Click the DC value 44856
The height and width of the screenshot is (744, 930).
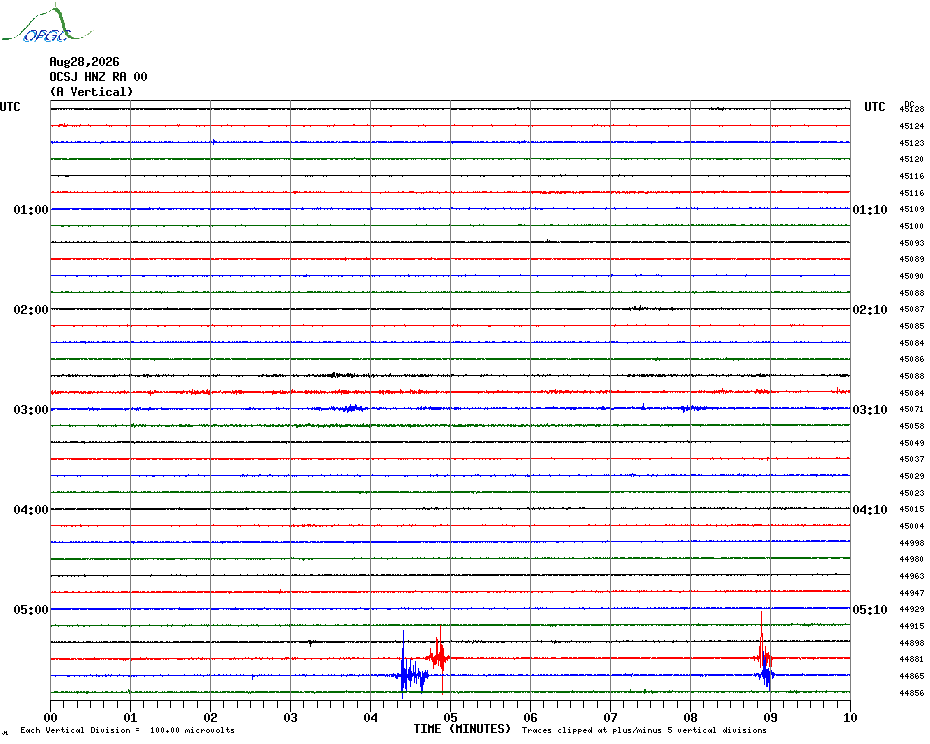(x=912, y=693)
